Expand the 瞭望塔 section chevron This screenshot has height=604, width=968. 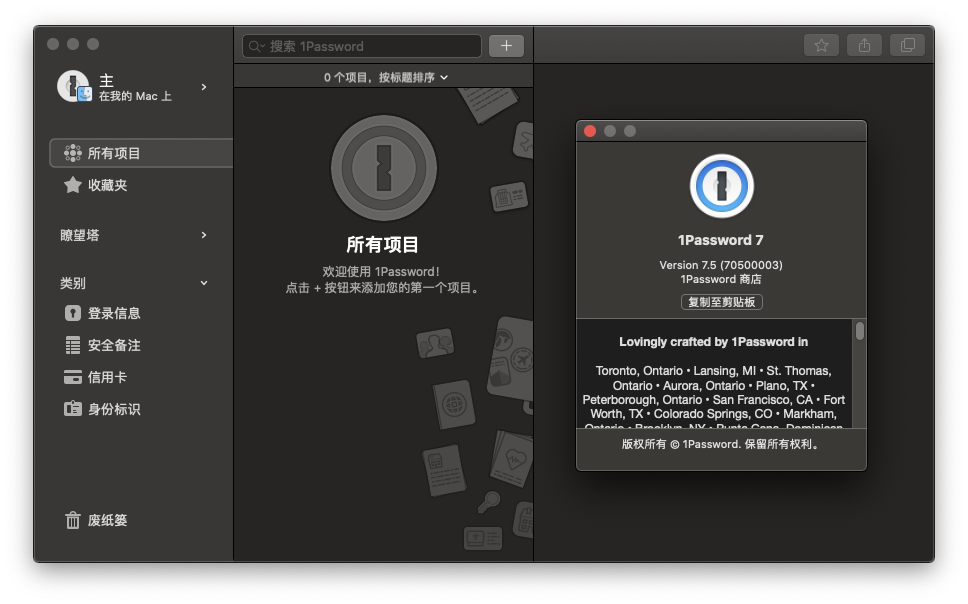click(204, 235)
